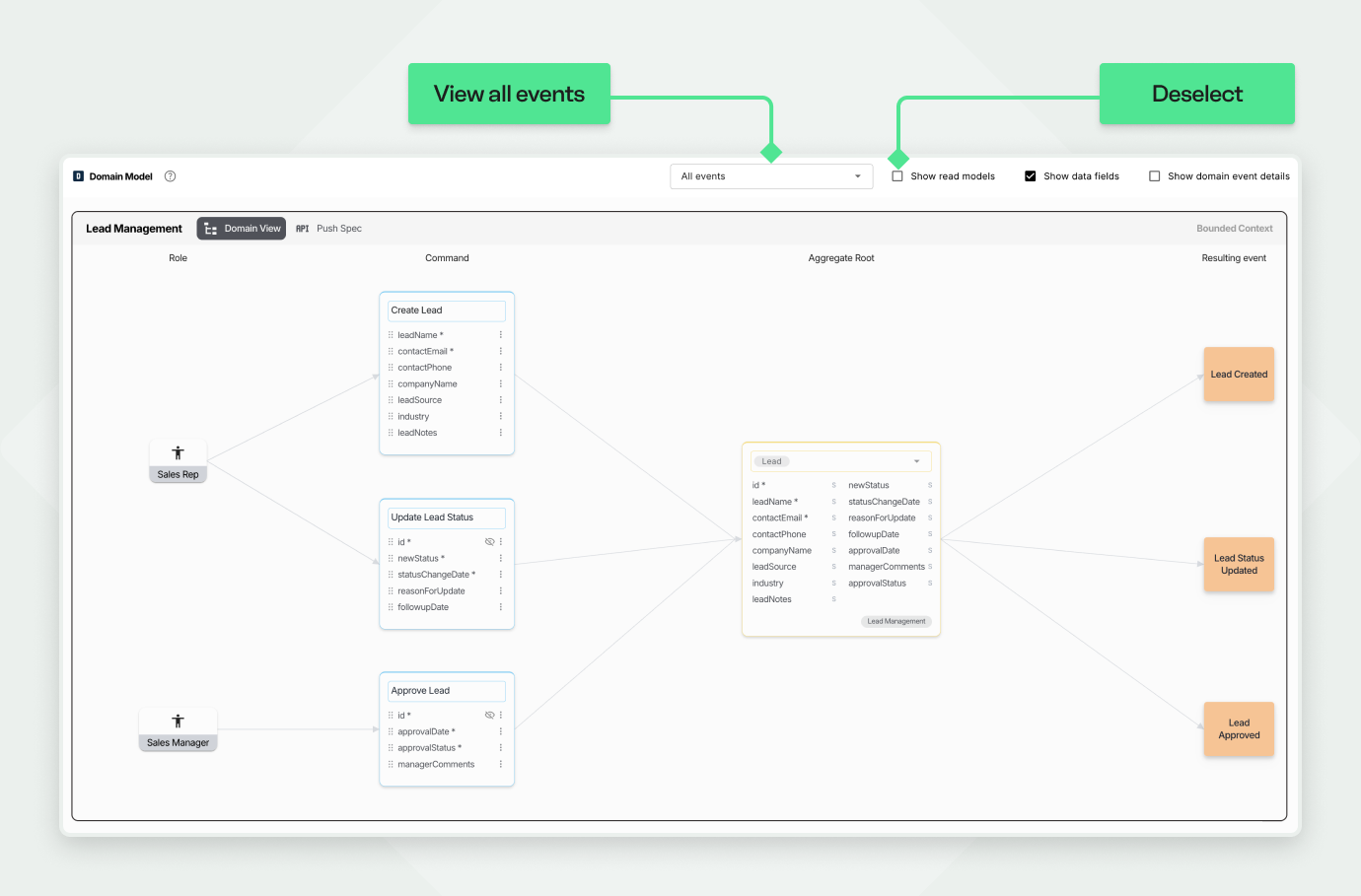Screen dimensions: 1361x896
Task: Toggle visibility of id in Approve Lead
Action: click(489, 716)
